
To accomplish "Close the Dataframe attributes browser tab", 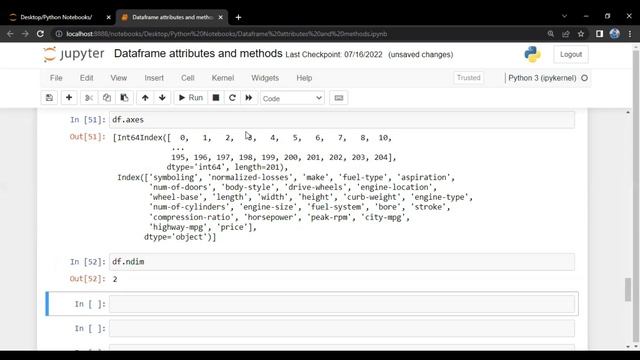I will coord(220,17).
